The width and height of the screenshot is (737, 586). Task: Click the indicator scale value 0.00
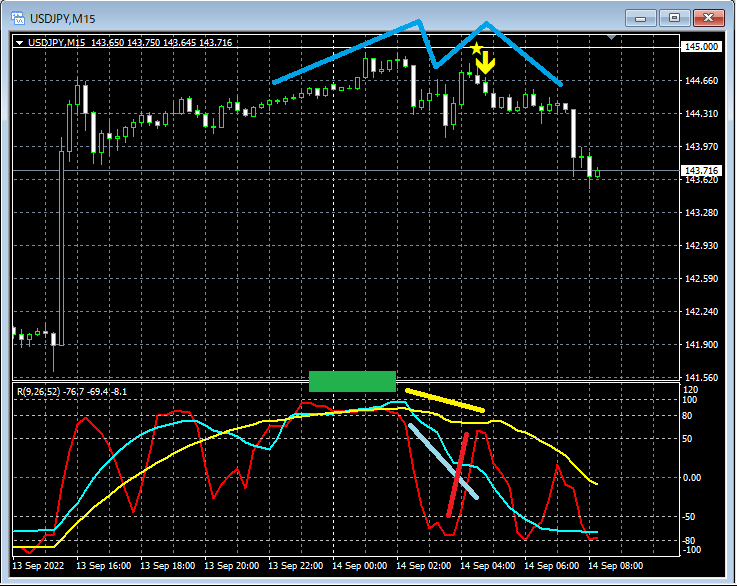pos(692,478)
